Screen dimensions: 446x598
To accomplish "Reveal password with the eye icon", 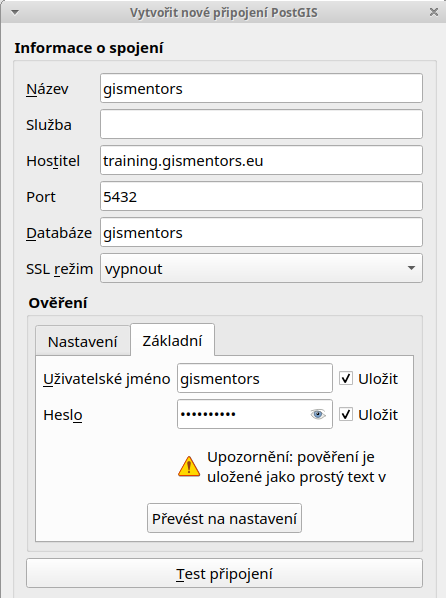I will [x=318, y=414].
